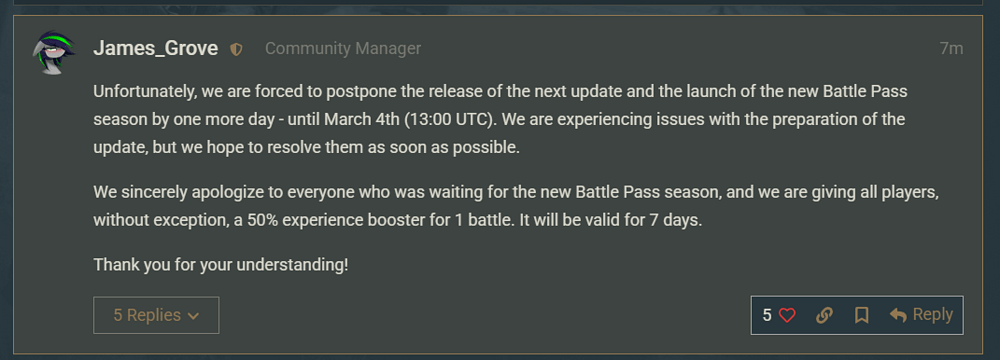Image resolution: width=1000 pixels, height=360 pixels.
Task: Click the paragraph starting "We sincerely apologize"
Action: pos(515,206)
